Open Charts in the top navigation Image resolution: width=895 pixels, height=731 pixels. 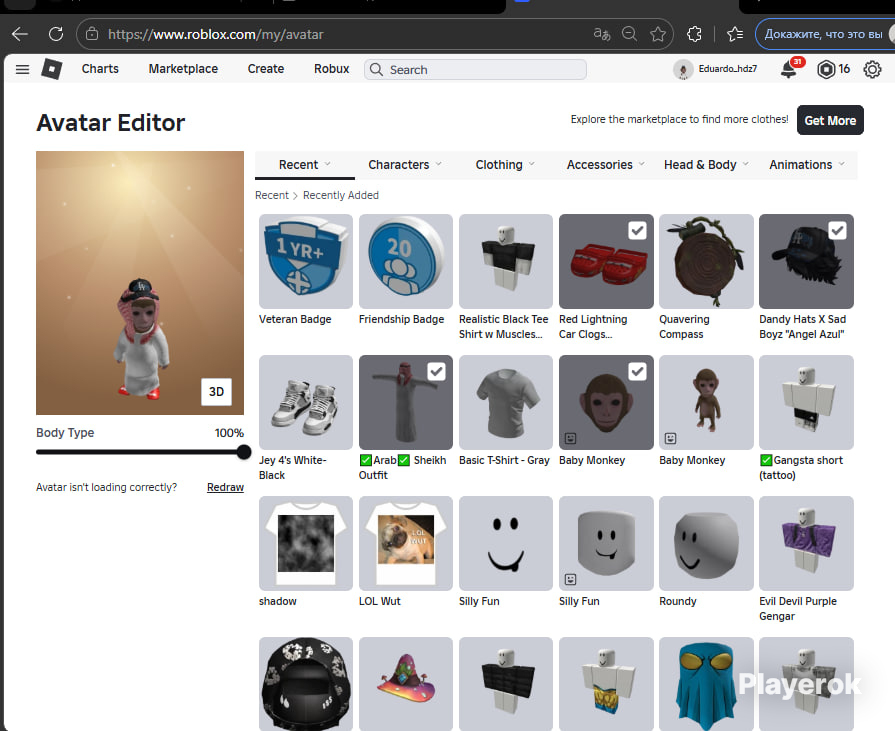[100, 69]
